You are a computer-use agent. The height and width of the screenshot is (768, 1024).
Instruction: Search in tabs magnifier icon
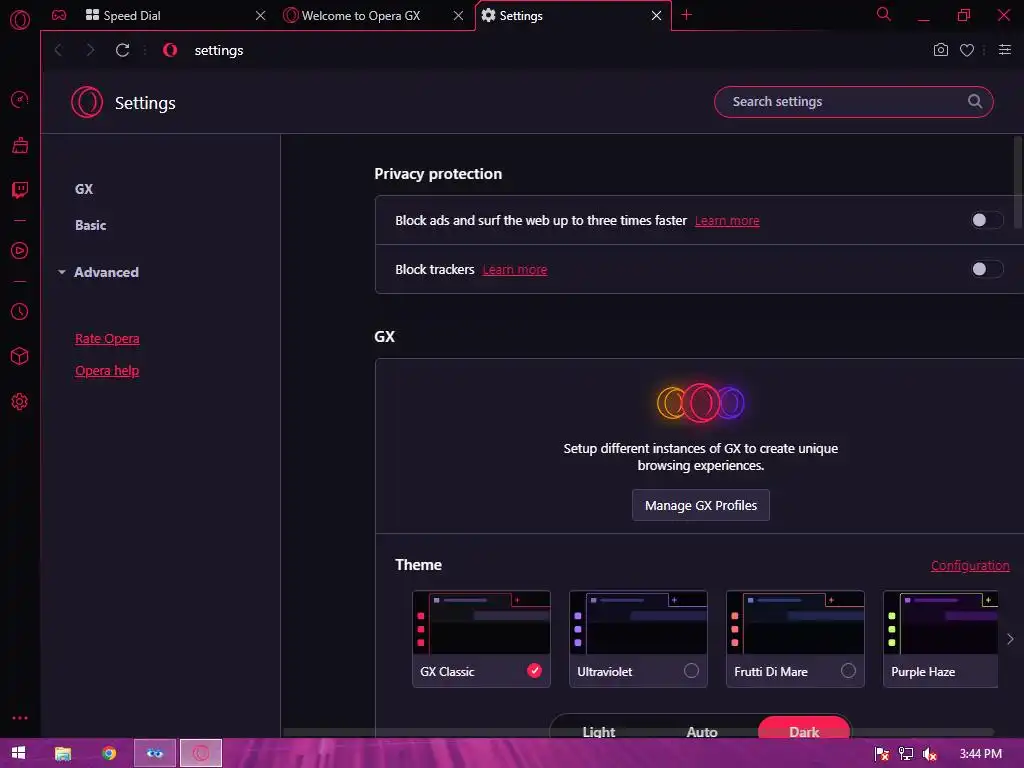[884, 14]
